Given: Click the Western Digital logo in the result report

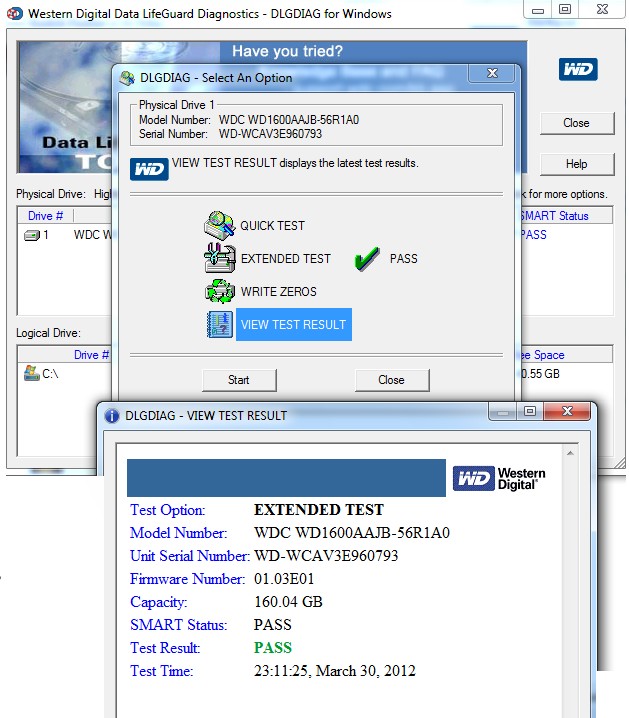Looking at the screenshot, I should (499, 479).
